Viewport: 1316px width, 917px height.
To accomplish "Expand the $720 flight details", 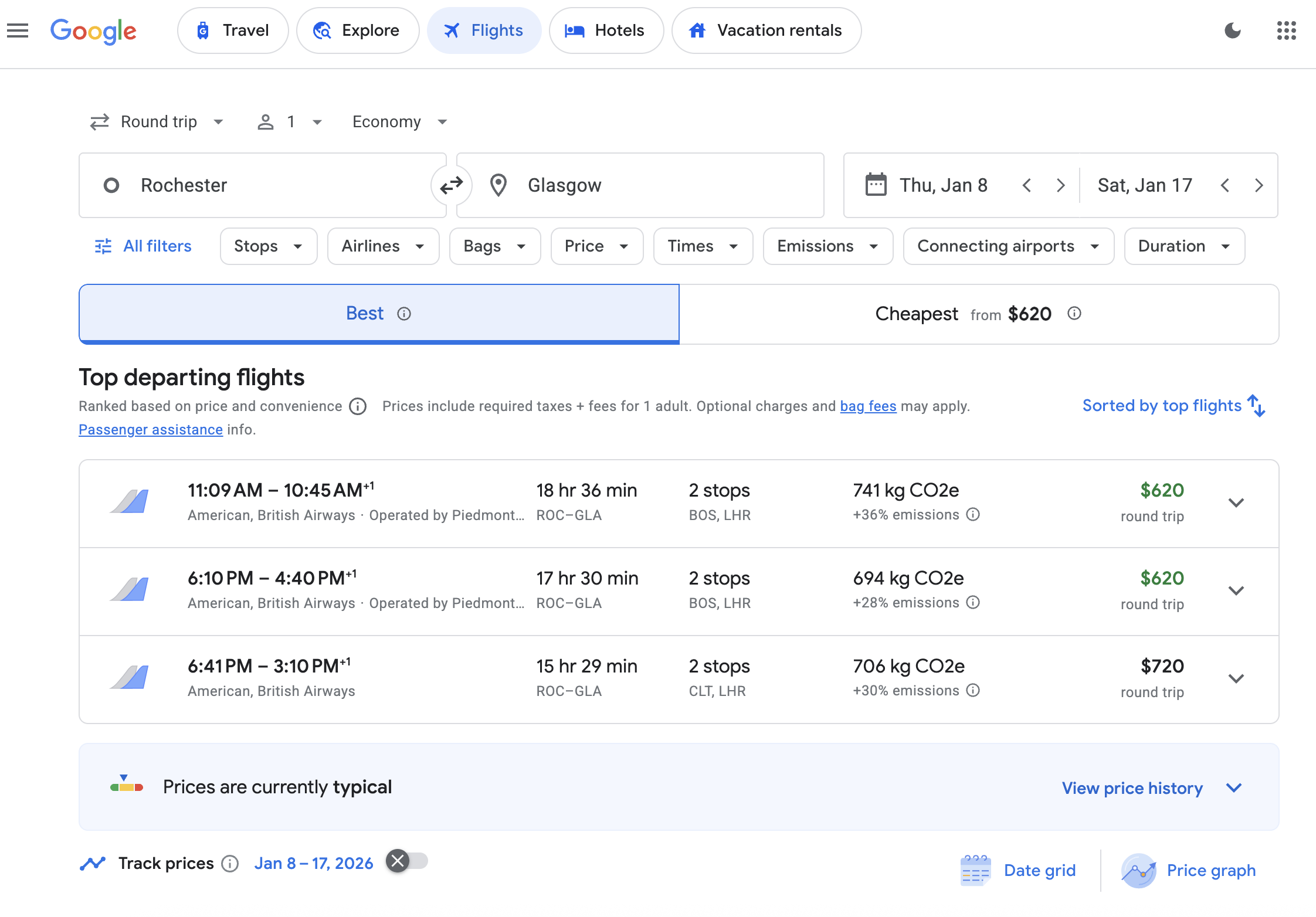I will click(x=1236, y=679).
